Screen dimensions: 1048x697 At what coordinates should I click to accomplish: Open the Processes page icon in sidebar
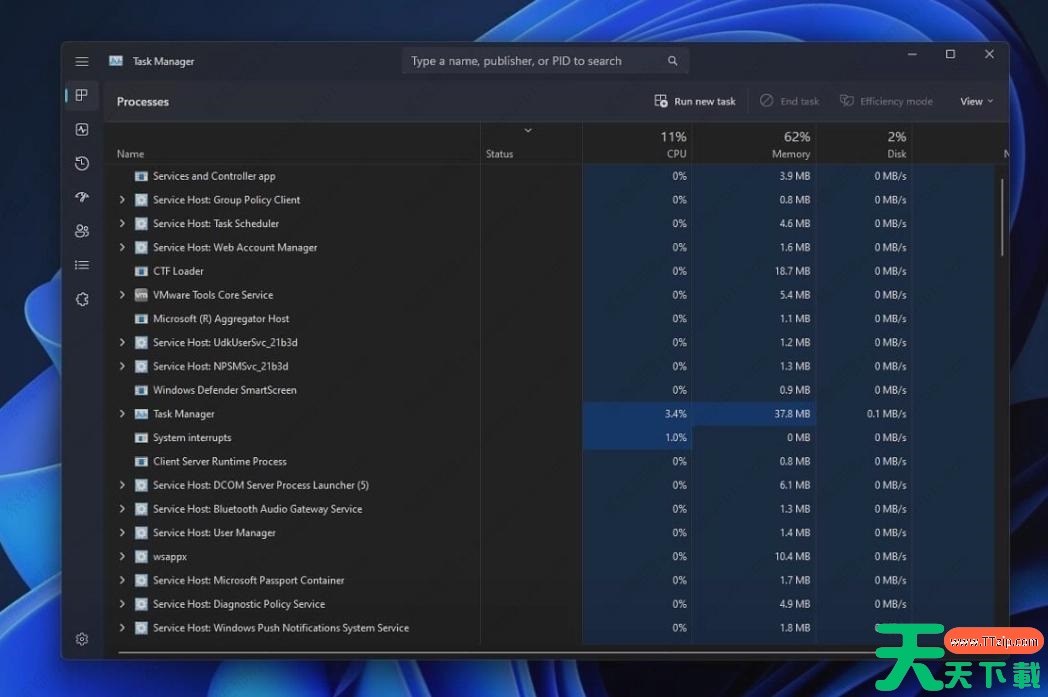82,96
